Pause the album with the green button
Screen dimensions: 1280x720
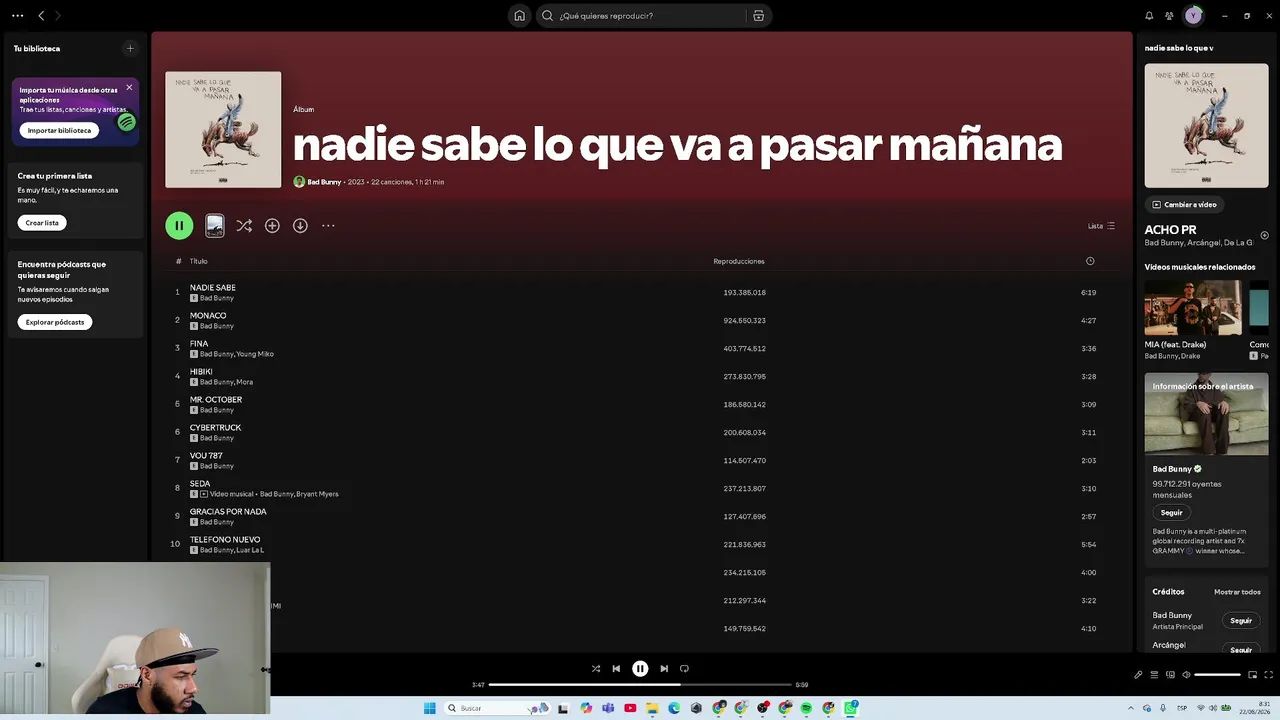179,226
